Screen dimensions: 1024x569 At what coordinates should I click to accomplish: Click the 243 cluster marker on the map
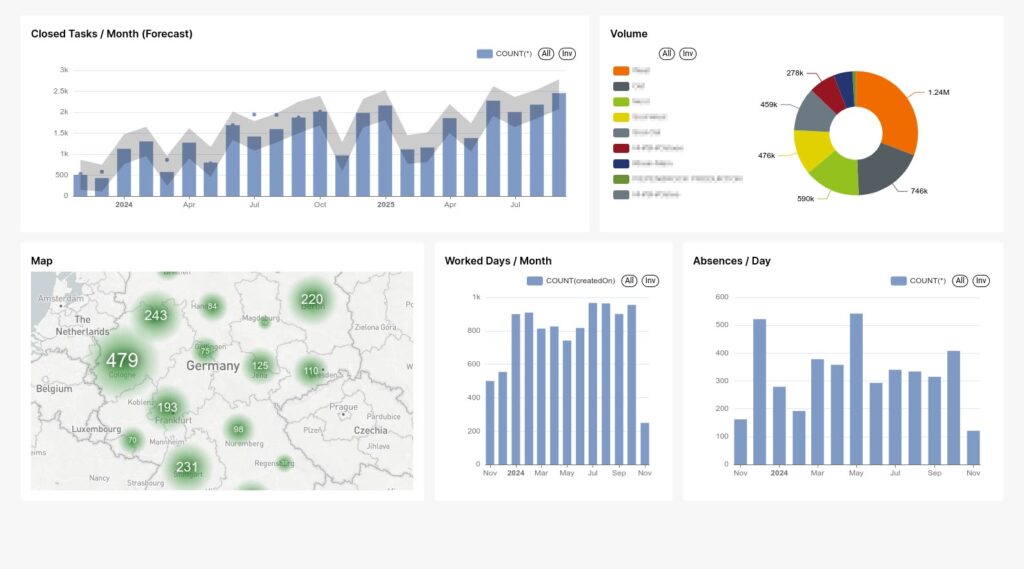[x=156, y=315]
